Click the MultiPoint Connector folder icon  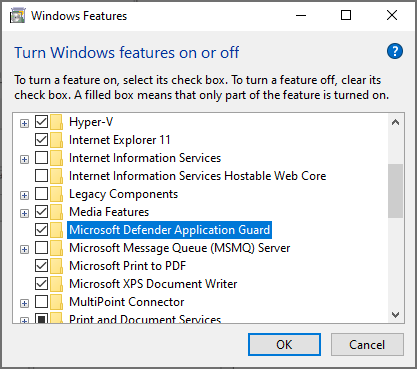[57, 302]
